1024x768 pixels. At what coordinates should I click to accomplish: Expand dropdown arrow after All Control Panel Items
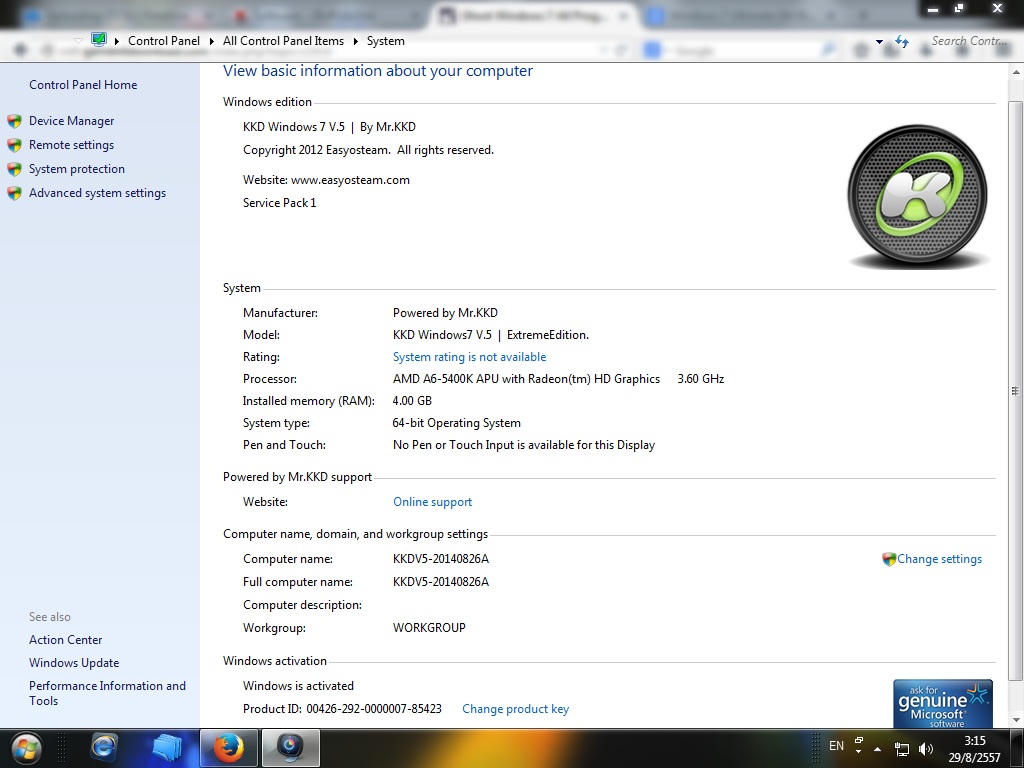(x=355, y=41)
